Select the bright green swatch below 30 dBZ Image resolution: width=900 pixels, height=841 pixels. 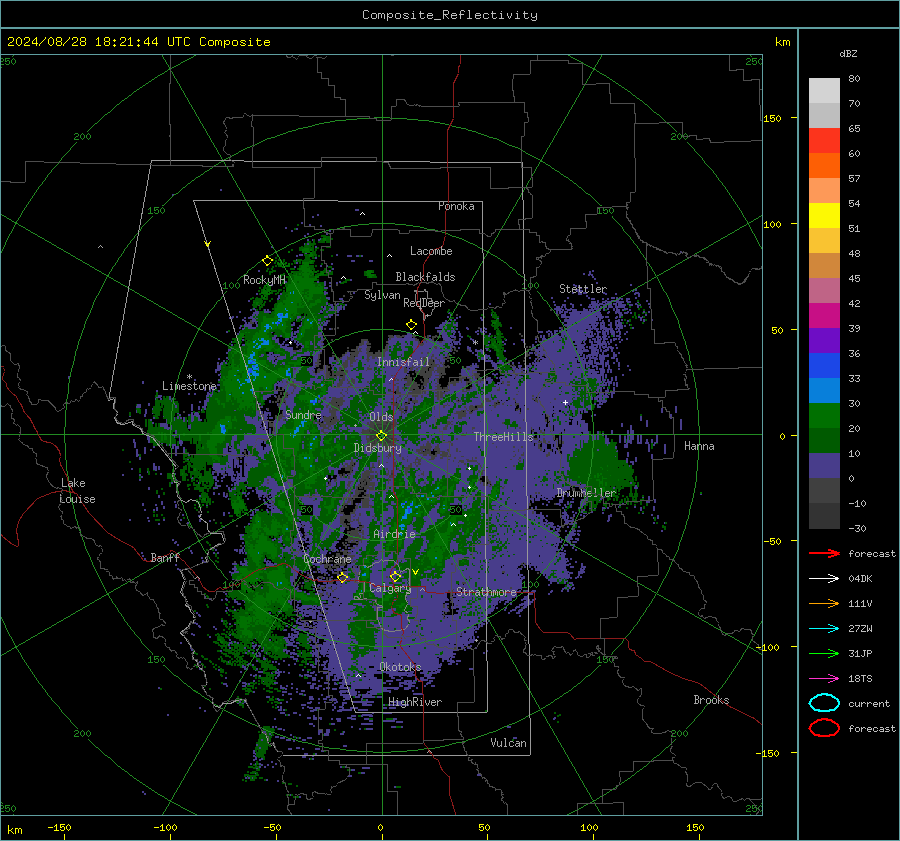[824, 415]
